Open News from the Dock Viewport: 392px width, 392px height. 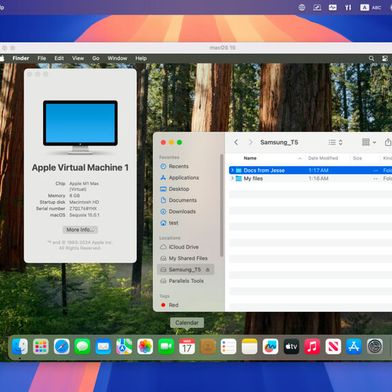pos(333,347)
